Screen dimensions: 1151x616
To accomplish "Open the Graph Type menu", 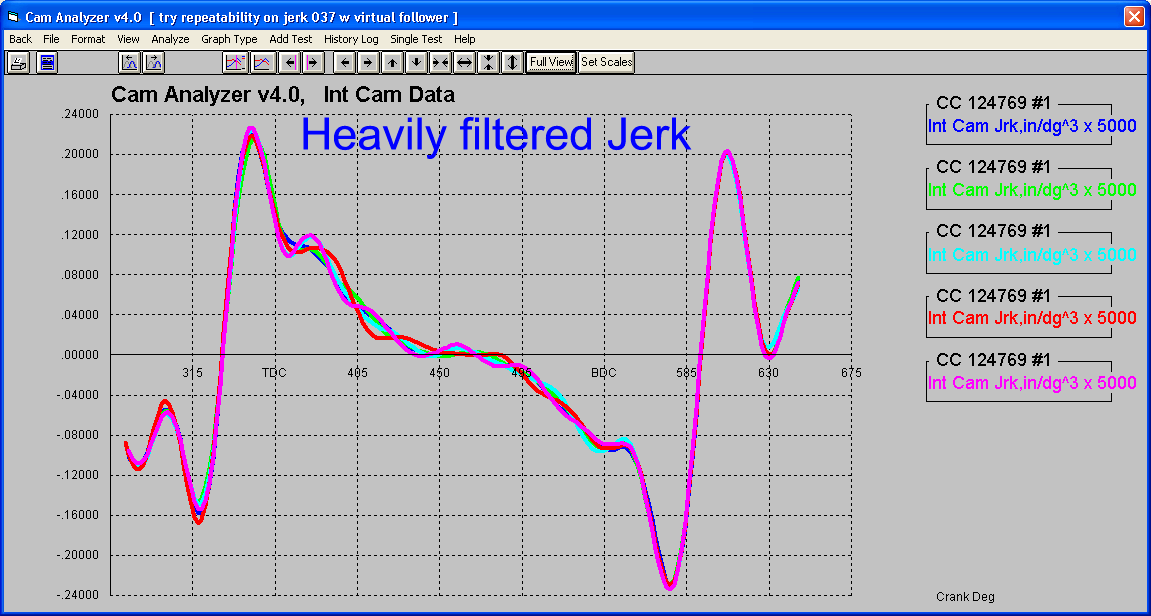I will point(230,39).
